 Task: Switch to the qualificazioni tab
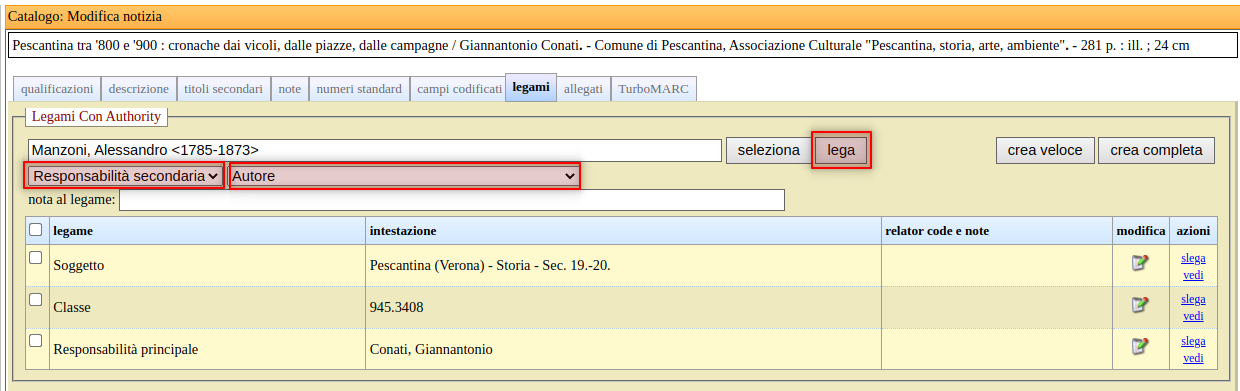pyautogui.click(x=57, y=89)
